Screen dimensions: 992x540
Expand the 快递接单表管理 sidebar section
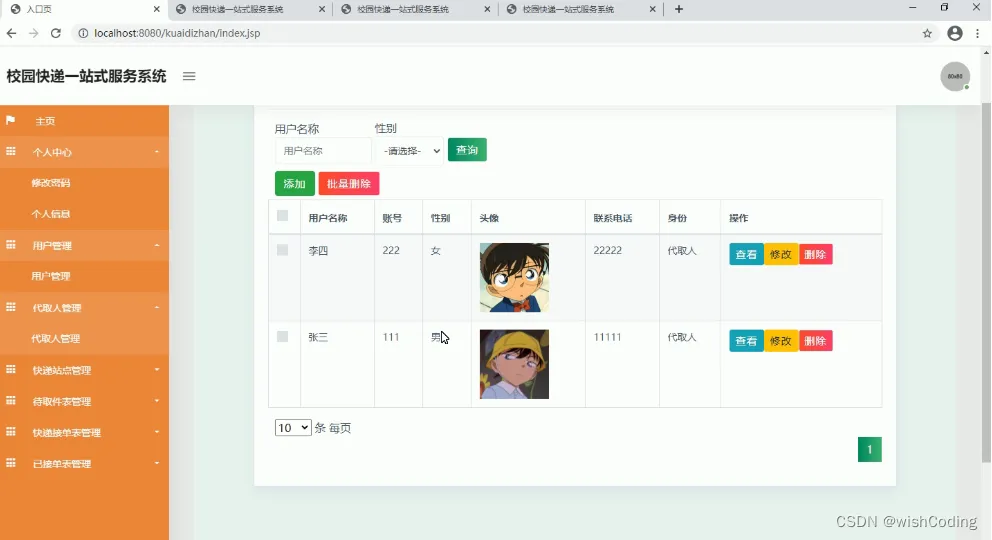point(84,433)
